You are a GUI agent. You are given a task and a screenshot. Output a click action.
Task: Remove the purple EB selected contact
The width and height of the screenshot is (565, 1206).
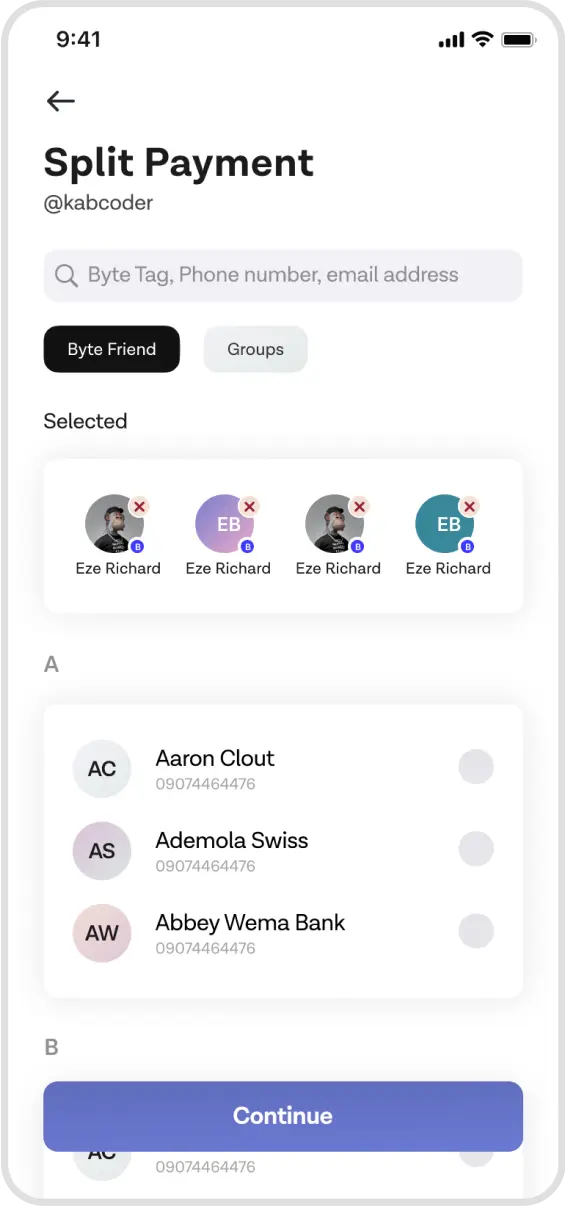pos(249,507)
